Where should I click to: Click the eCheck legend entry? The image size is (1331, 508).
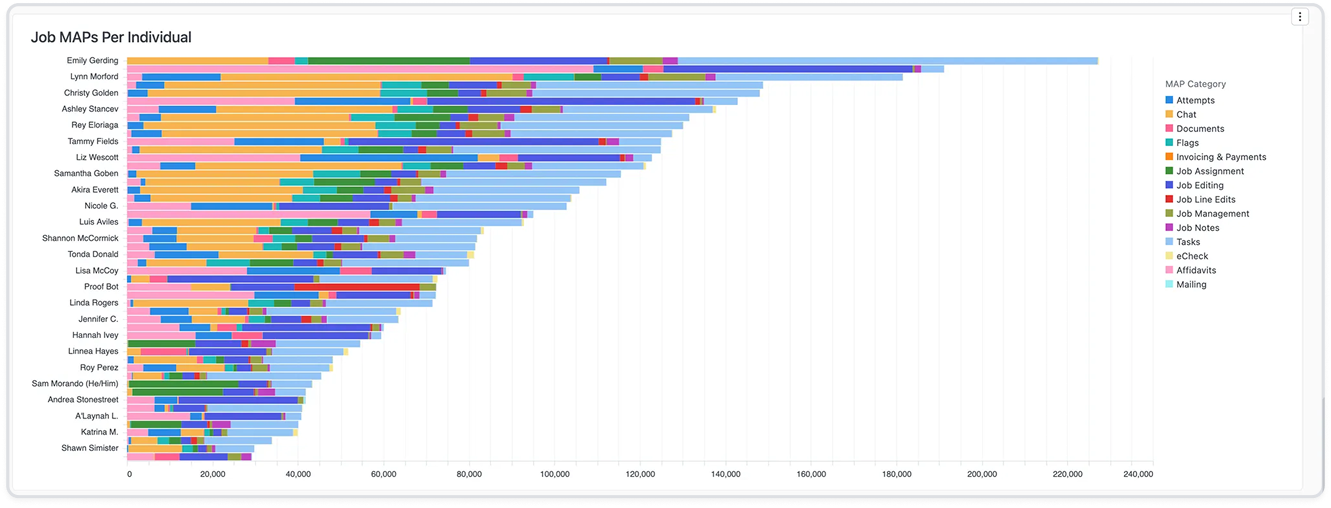pos(1192,256)
